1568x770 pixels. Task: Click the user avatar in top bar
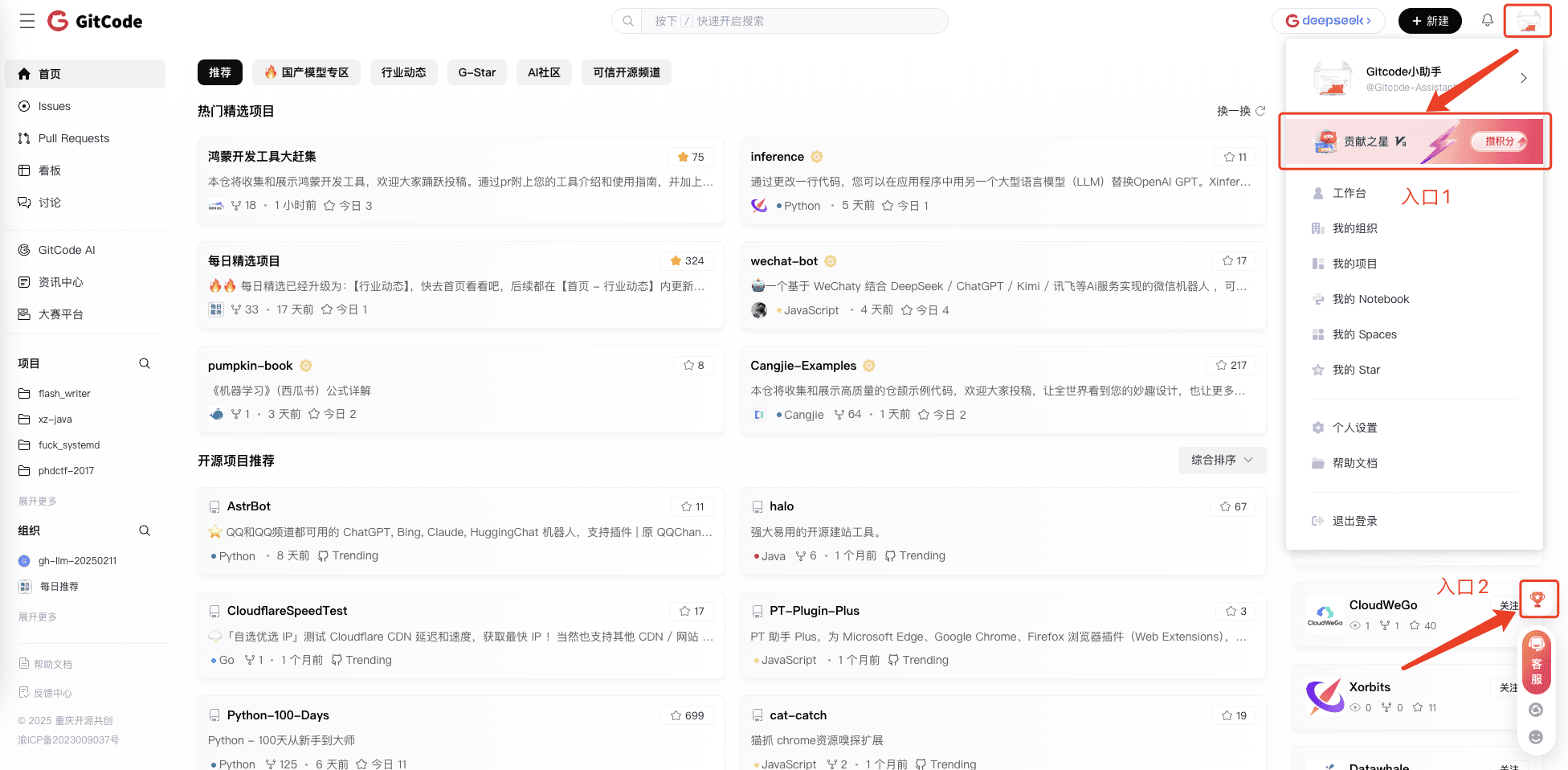coord(1527,21)
